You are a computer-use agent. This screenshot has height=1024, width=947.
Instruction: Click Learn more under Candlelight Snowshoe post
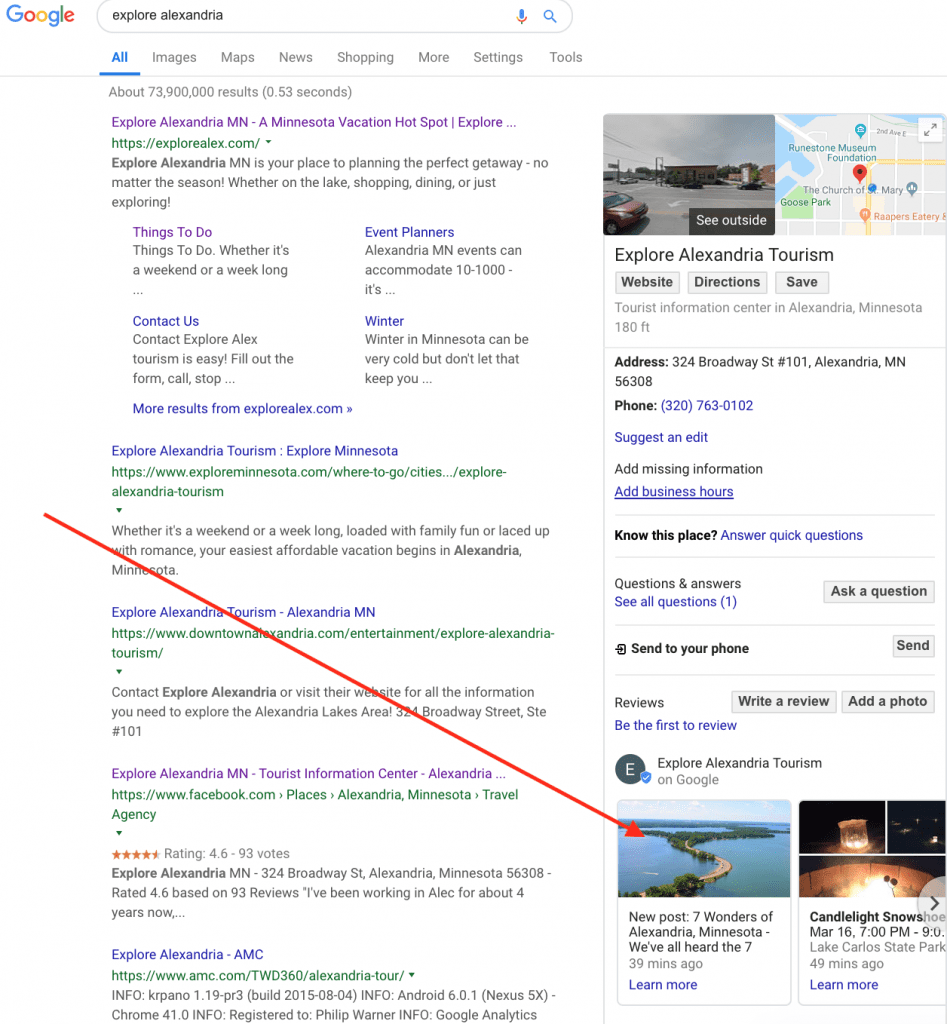point(844,984)
